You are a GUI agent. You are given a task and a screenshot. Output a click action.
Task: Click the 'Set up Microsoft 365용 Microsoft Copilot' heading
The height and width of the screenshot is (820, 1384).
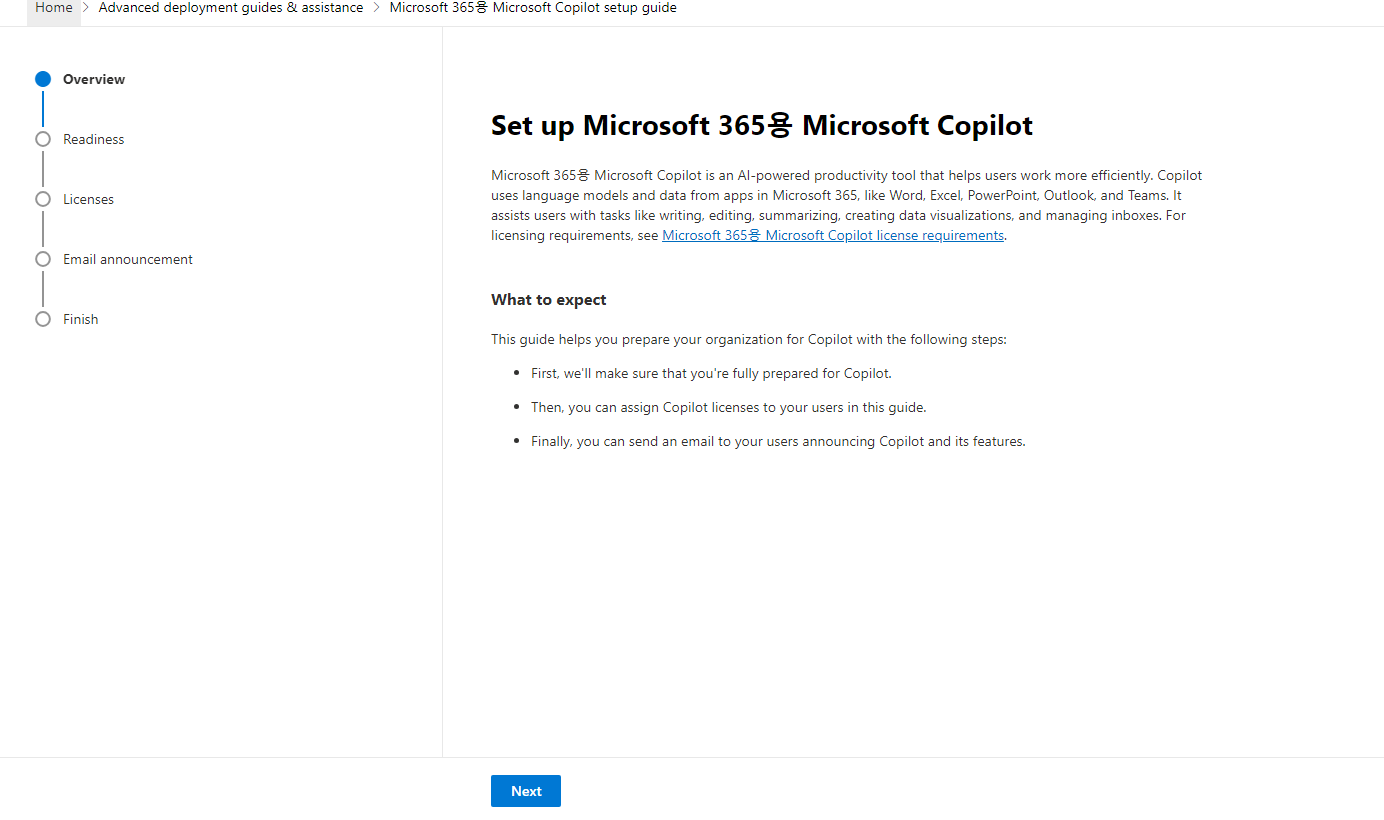pos(762,126)
